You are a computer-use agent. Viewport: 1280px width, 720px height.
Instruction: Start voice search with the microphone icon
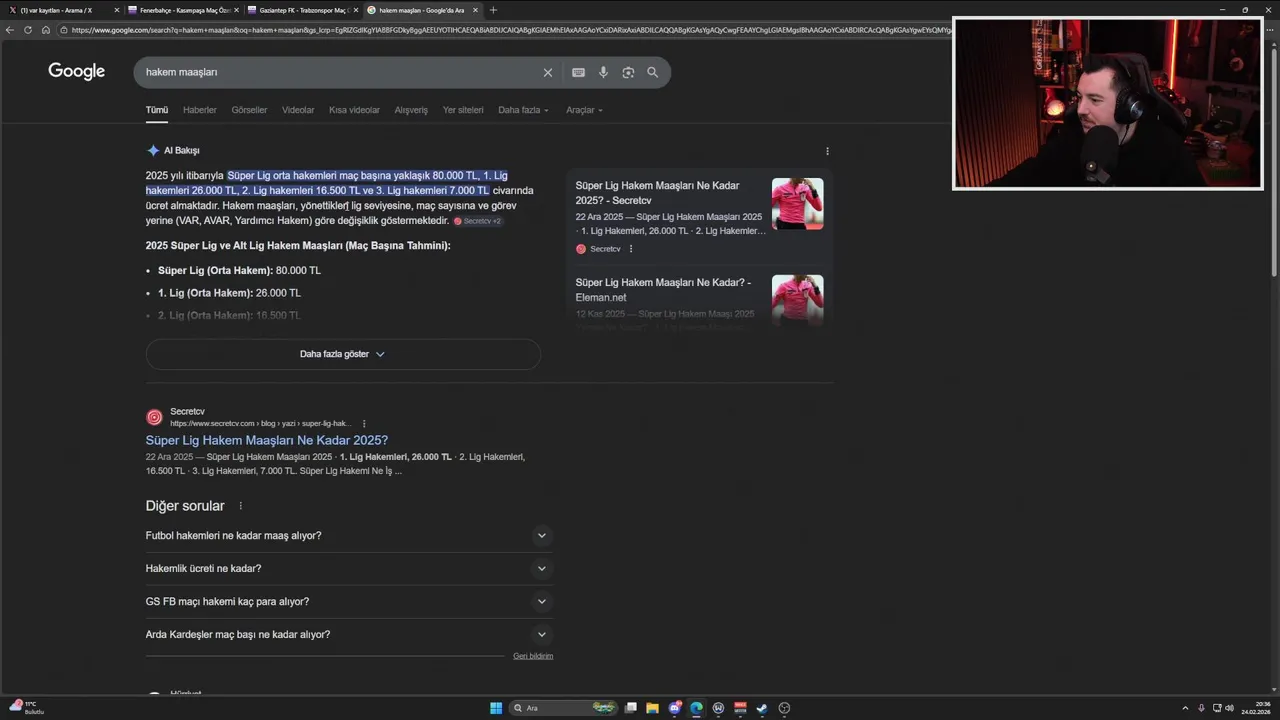tap(603, 72)
